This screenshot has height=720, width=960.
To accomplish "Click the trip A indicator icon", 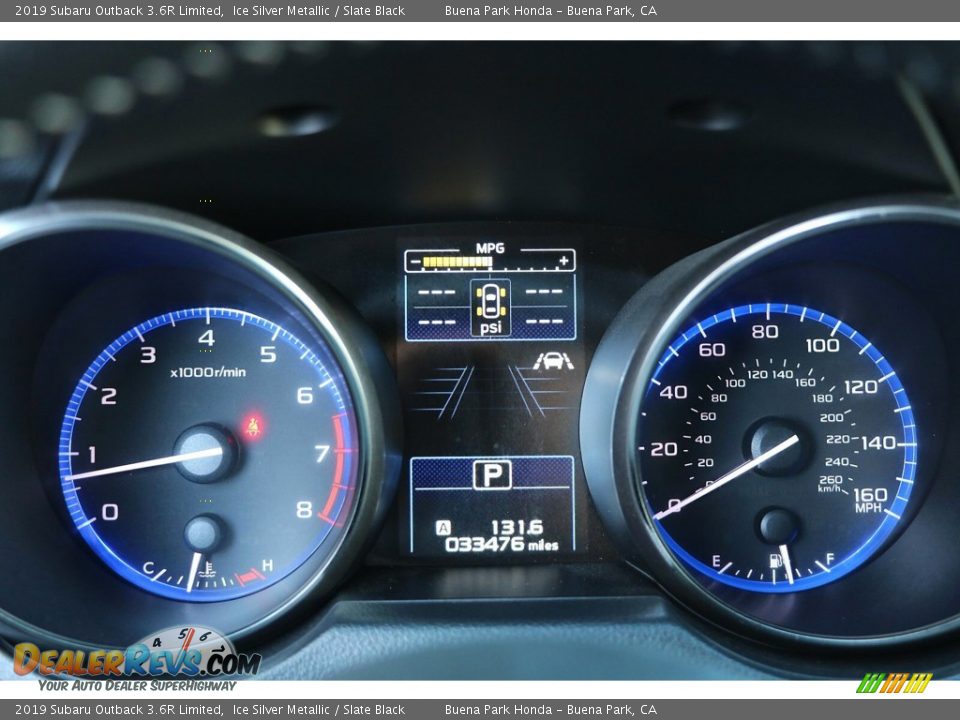I will pyautogui.click(x=443, y=527).
